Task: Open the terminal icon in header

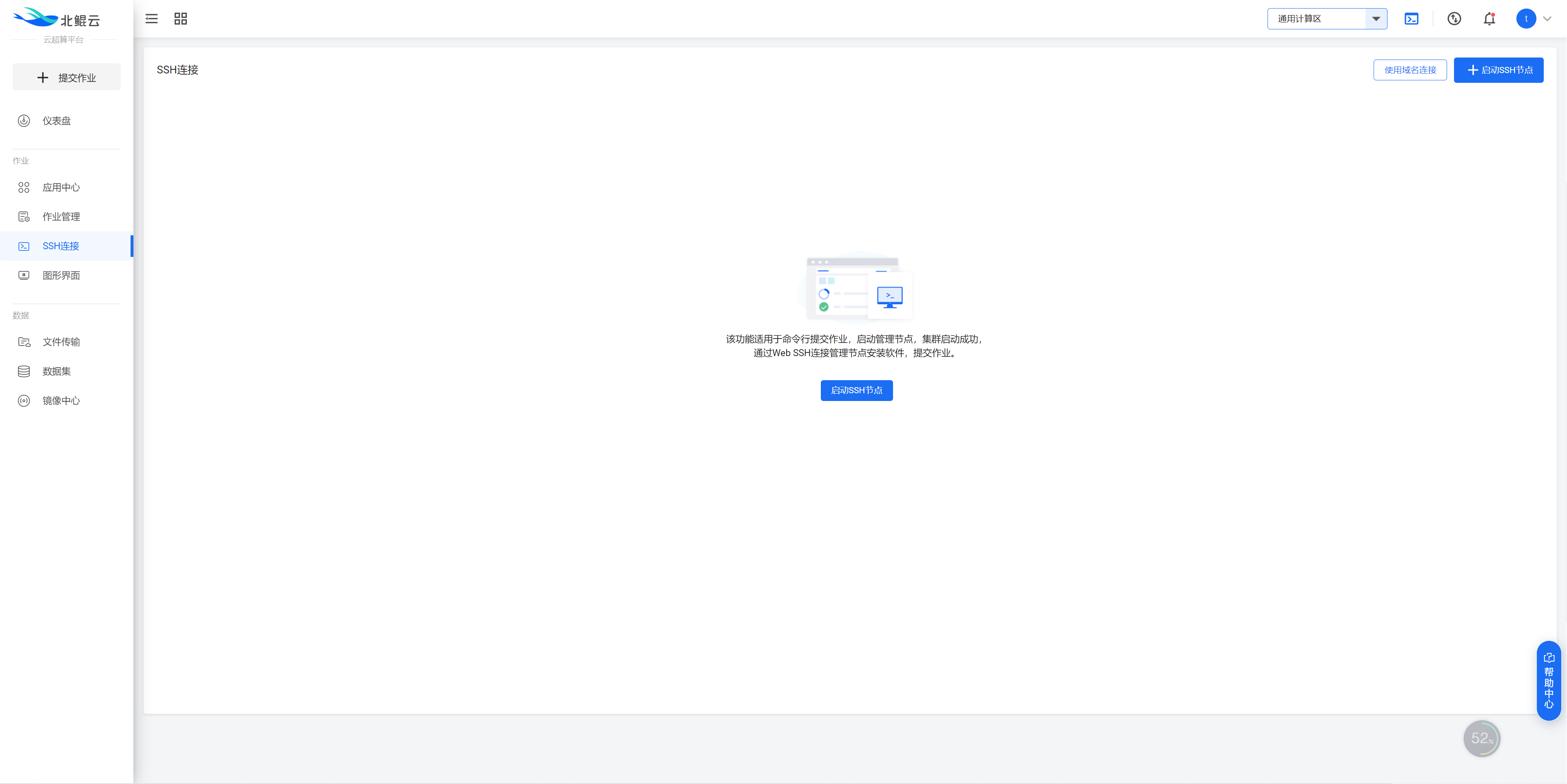Action: 1411,19
